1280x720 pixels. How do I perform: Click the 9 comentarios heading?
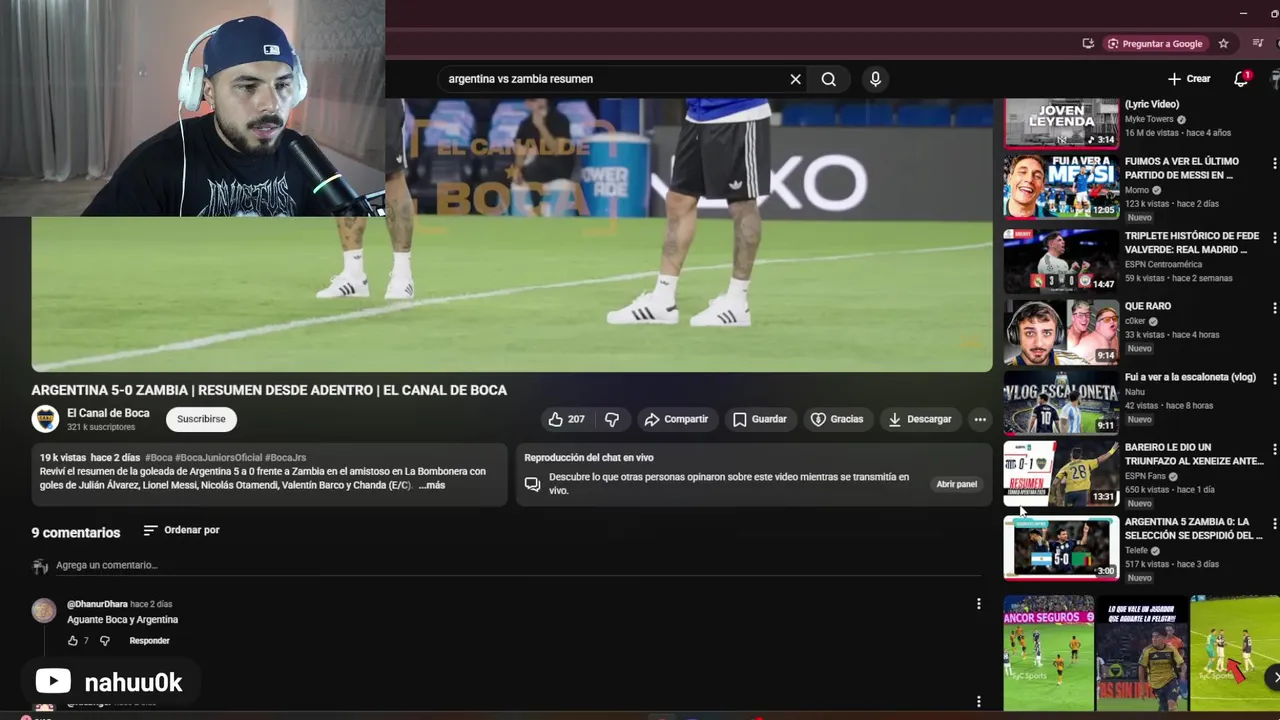pyautogui.click(x=76, y=533)
